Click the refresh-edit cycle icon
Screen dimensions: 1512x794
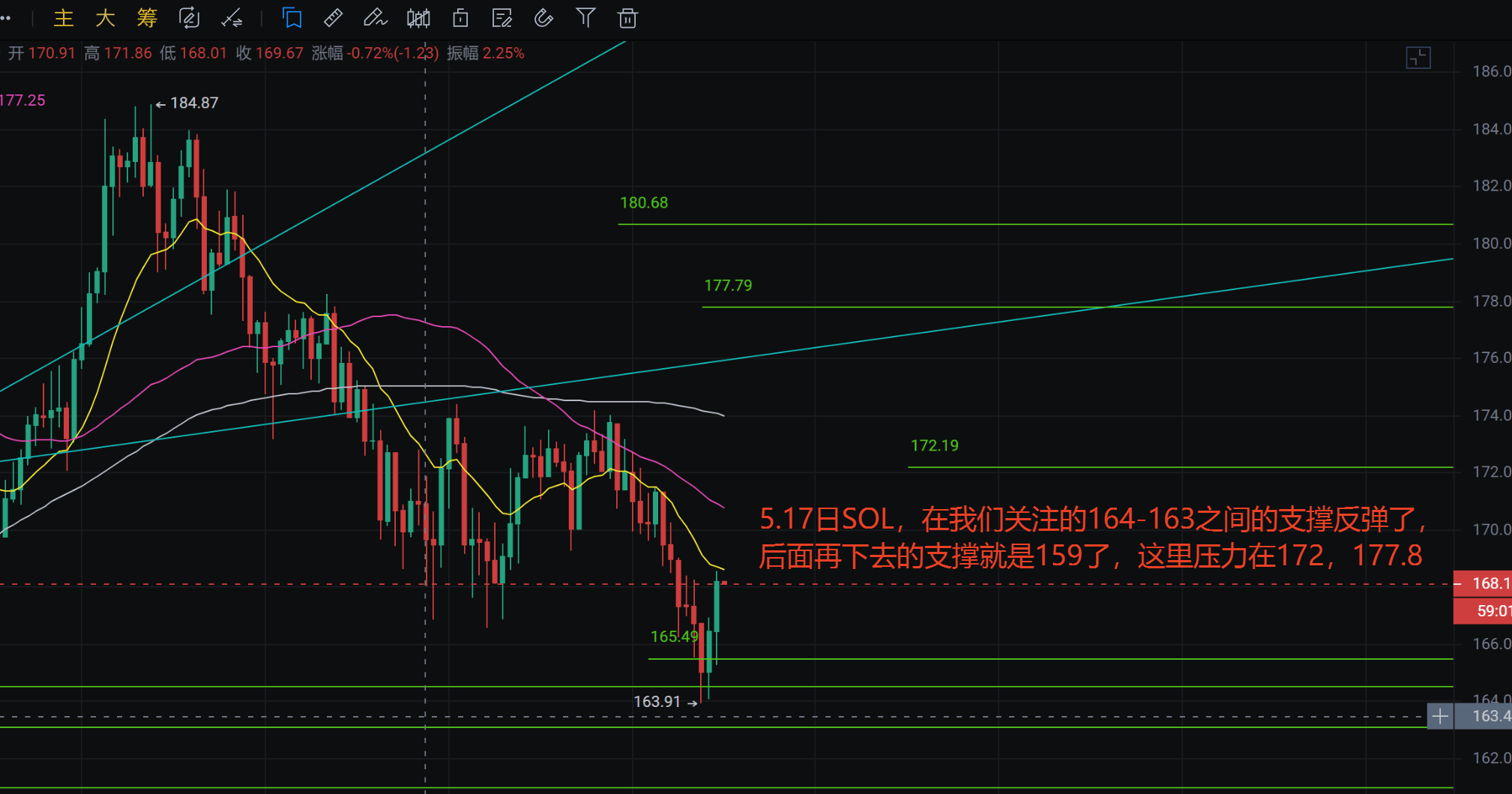coord(189,18)
